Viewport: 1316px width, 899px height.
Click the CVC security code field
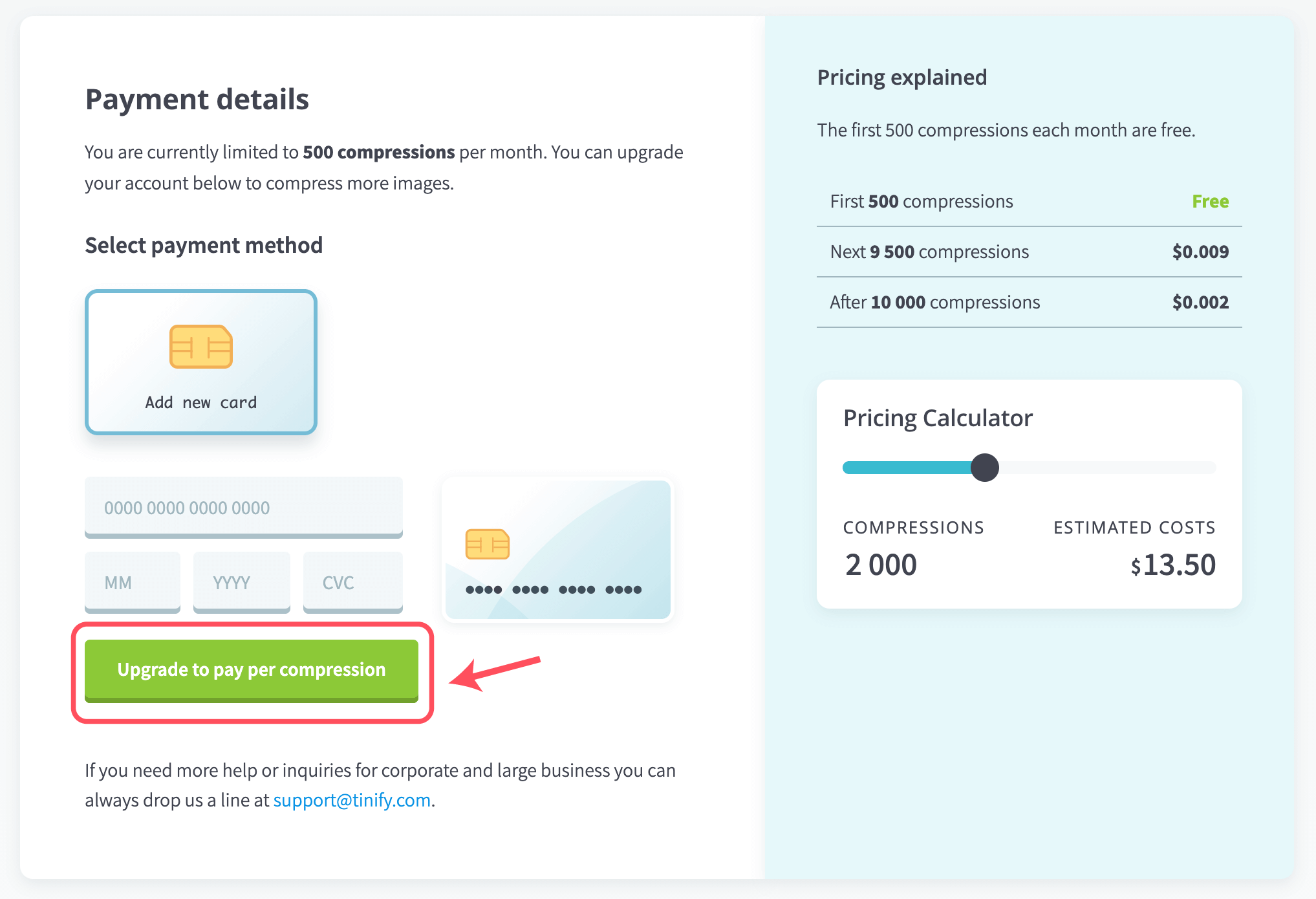[x=353, y=583]
